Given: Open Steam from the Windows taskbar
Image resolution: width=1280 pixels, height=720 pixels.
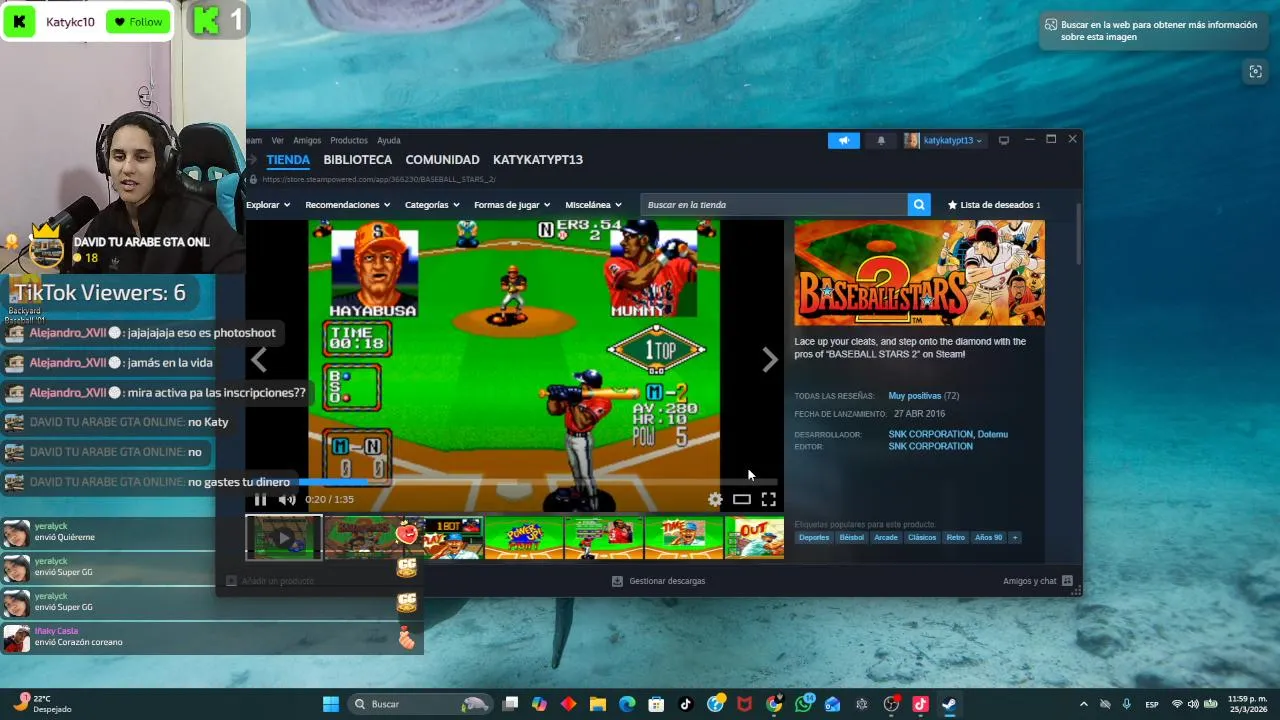Looking at the screenshot, I should coord(949,704).
